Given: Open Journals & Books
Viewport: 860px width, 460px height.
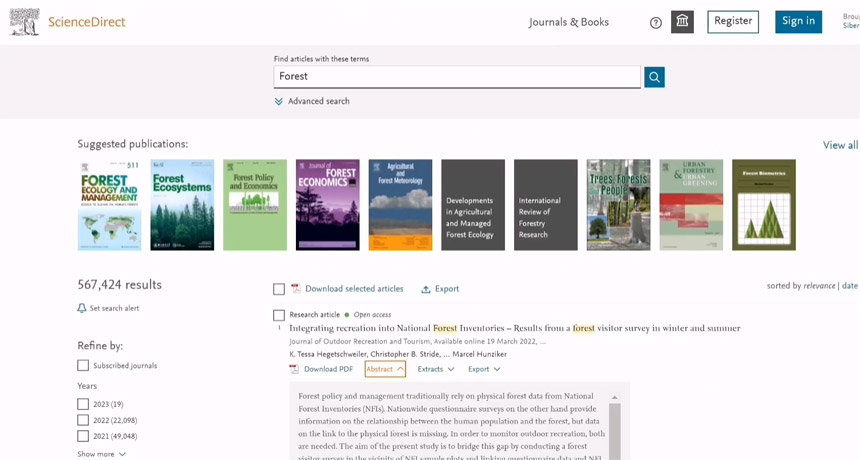Looking at the screenshot, I should click(569, 22).
